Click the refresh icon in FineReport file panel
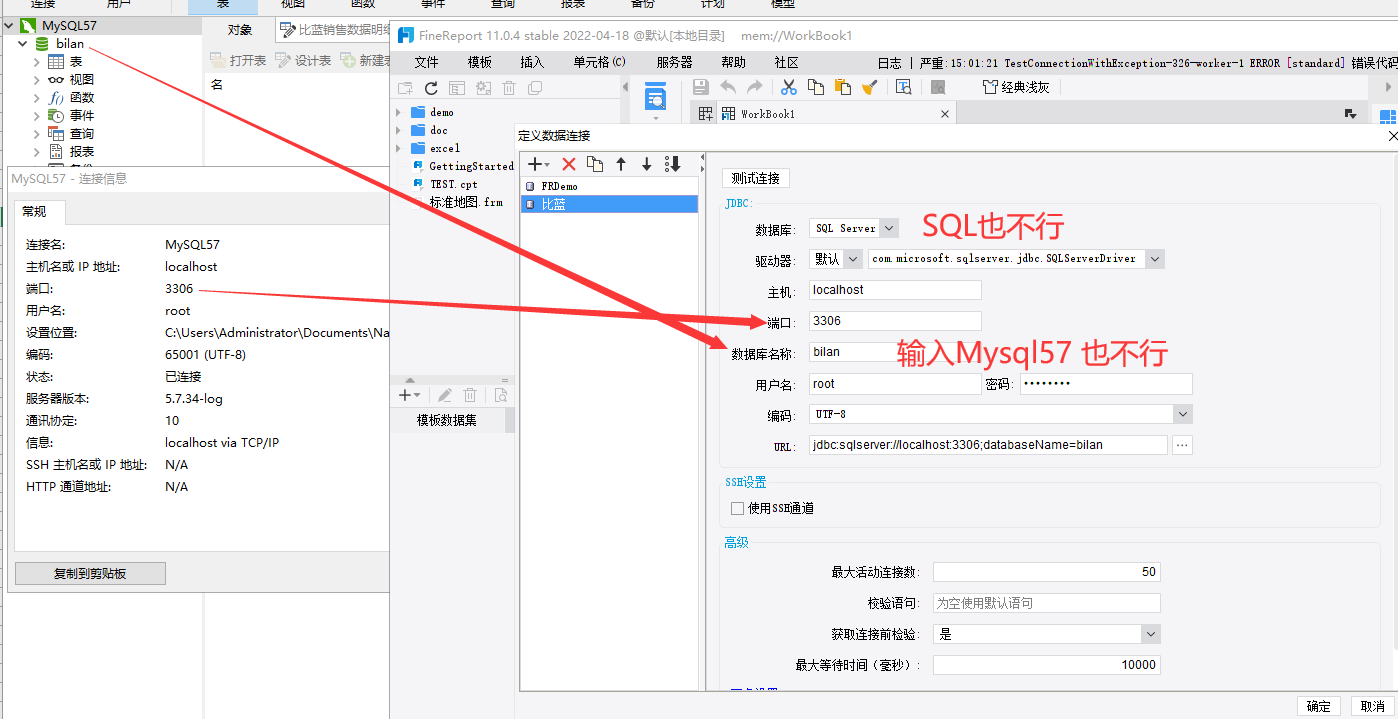Image resolution: width=1398 pixels, height=719 pixels. point(431,88)
